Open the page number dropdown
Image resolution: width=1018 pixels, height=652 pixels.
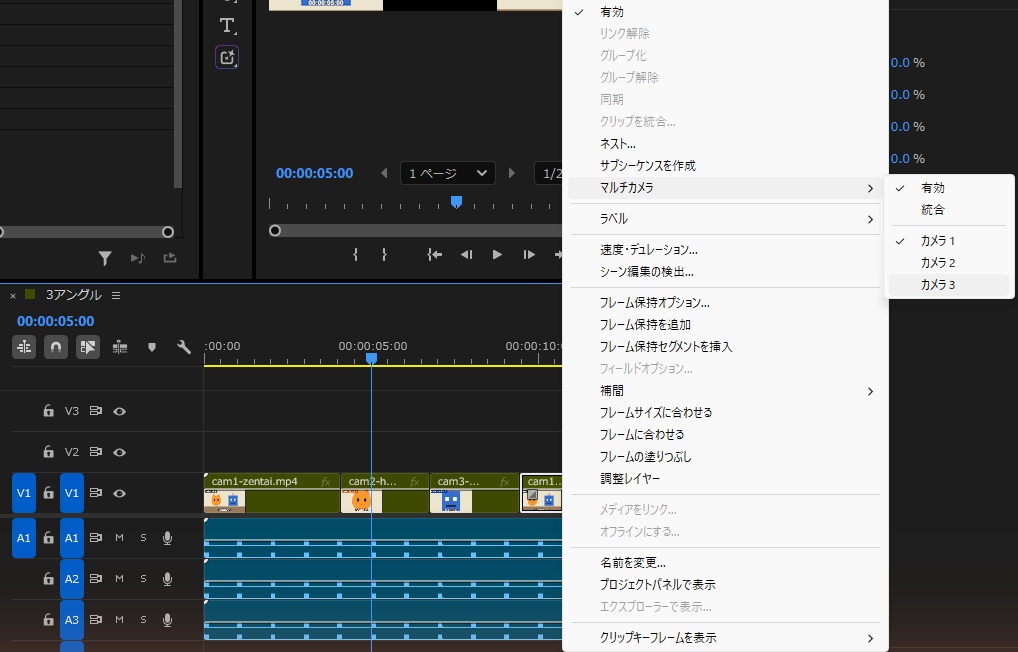click(448, 173)
